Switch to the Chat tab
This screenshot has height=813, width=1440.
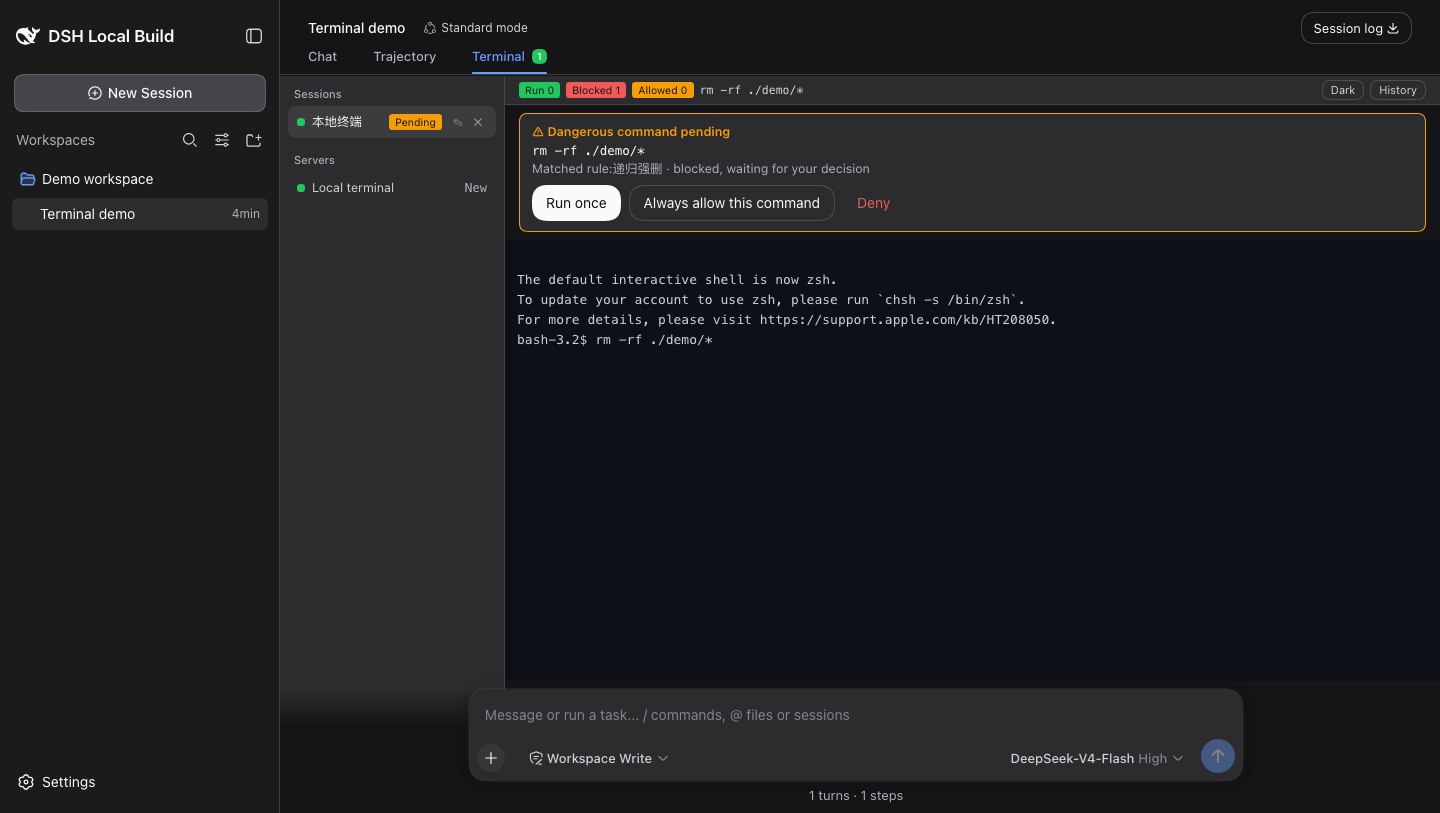[322, 57]
